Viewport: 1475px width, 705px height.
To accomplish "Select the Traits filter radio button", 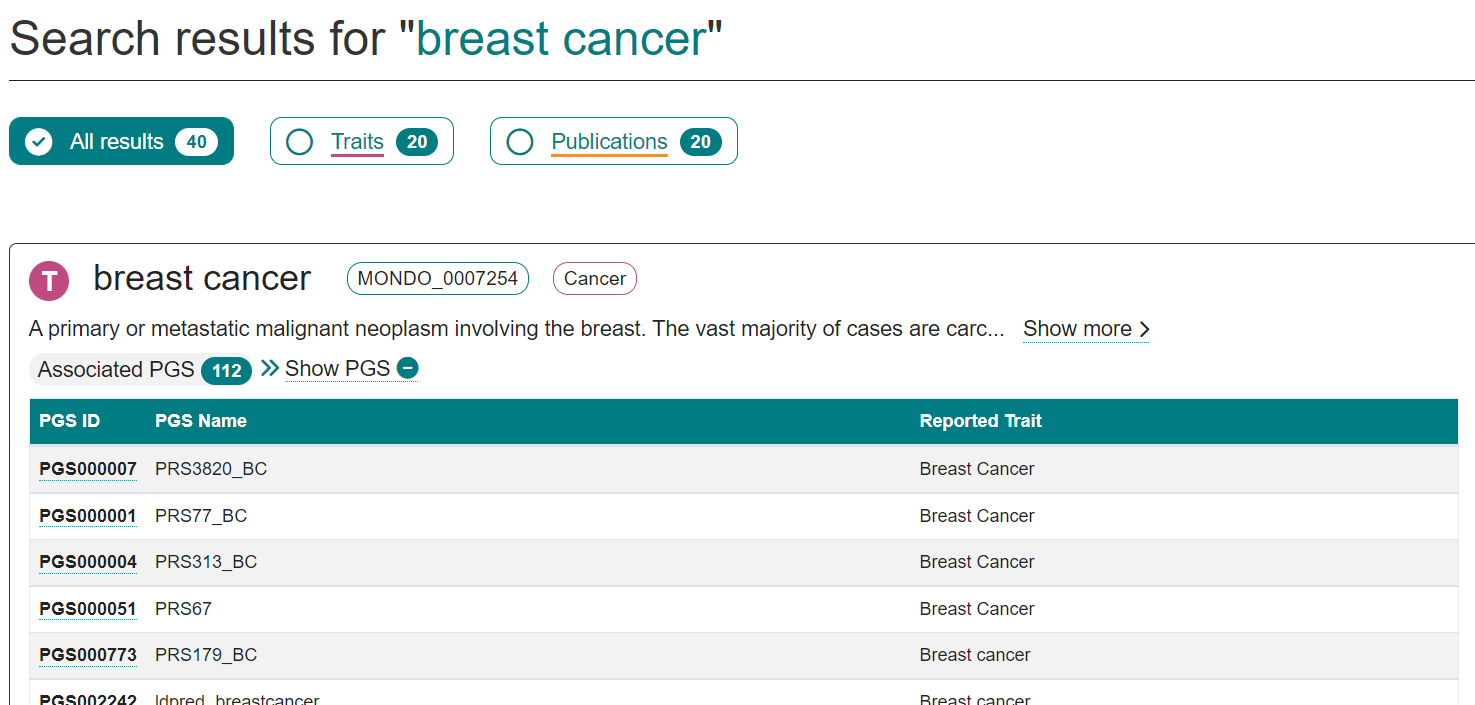I will (300, 141).
